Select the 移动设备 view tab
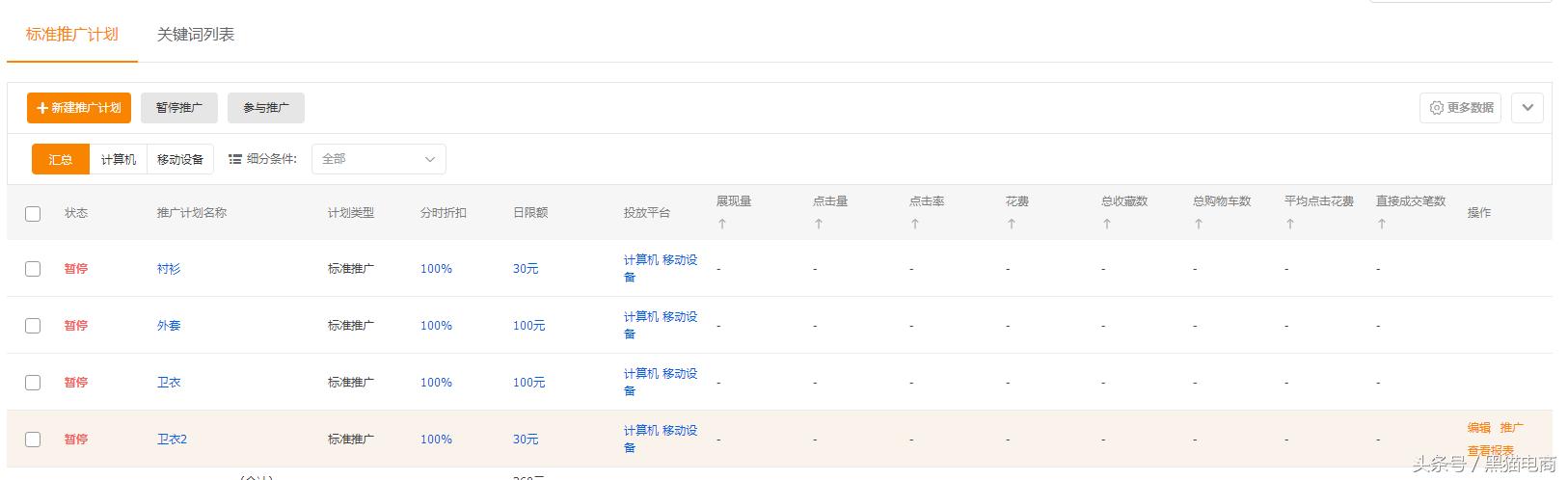The width and height of the screenshot is (1568, 480). pos(180,159)
